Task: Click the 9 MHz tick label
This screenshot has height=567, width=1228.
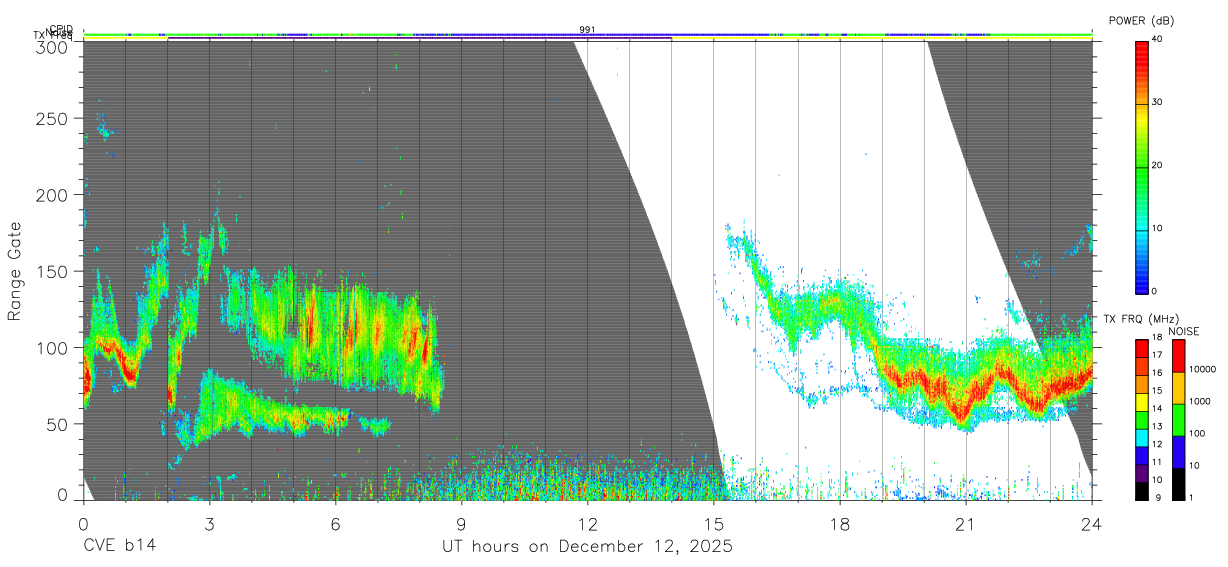Action: [x=1156, y=499]
